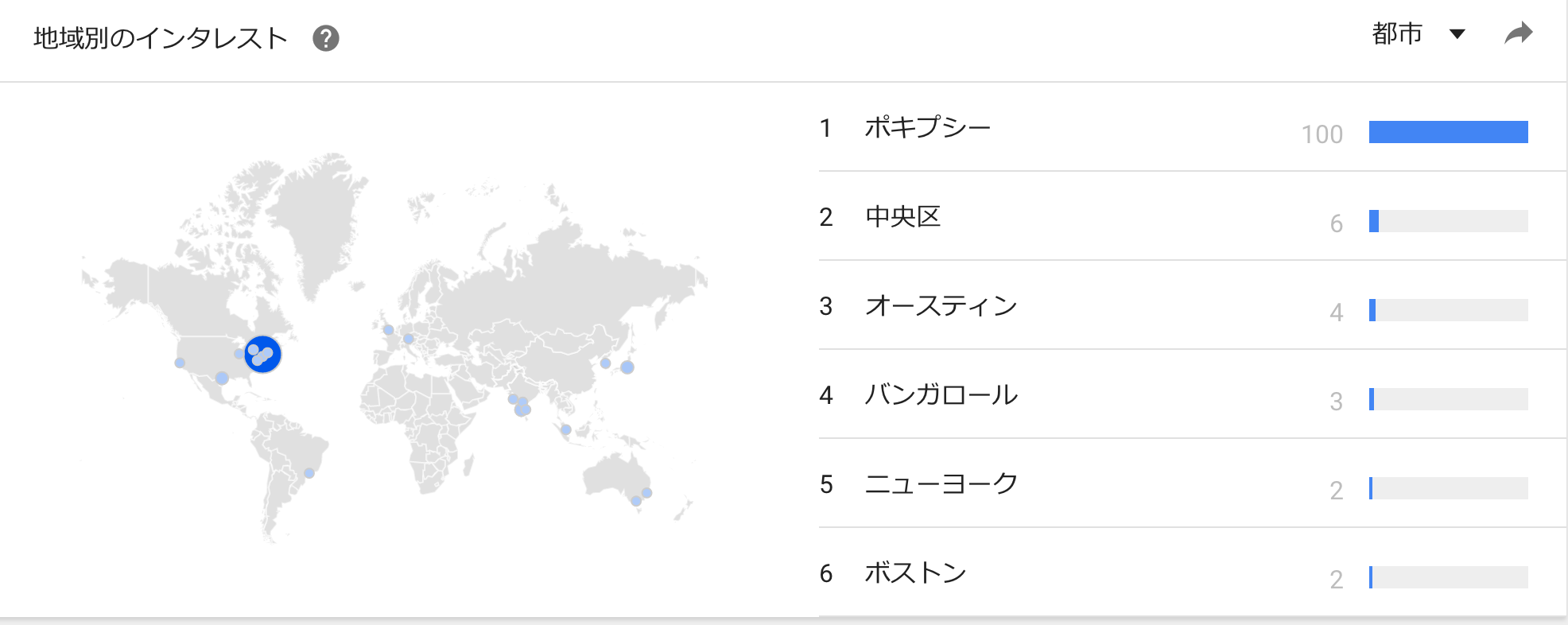Select バンガロール in the city list
Viewport: 1568px width, 625px height.
click(x=941, y=395)
